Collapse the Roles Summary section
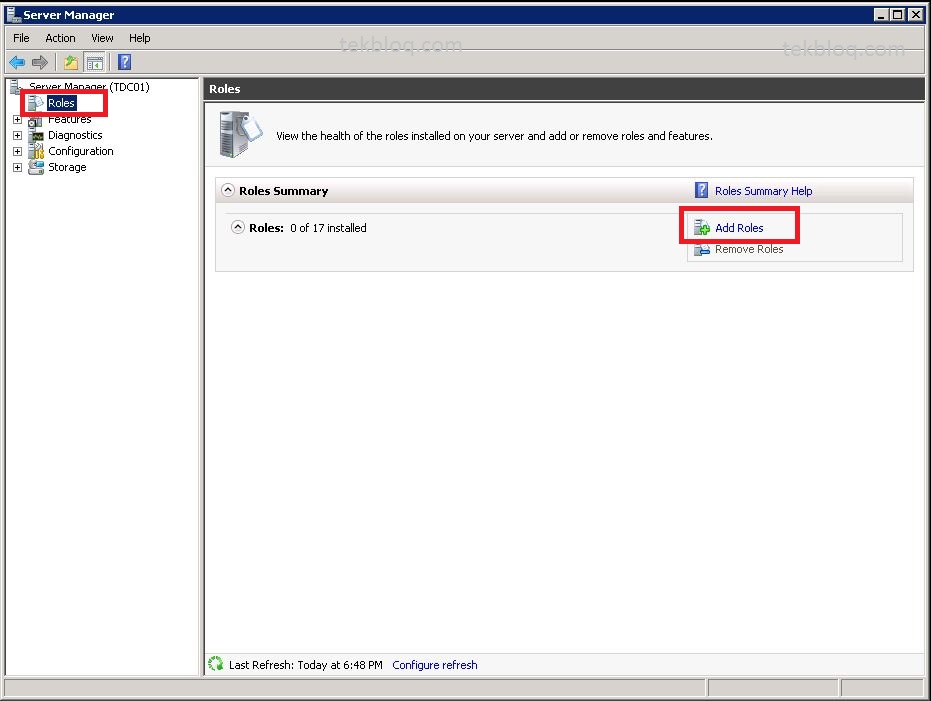 coord(228,190)
